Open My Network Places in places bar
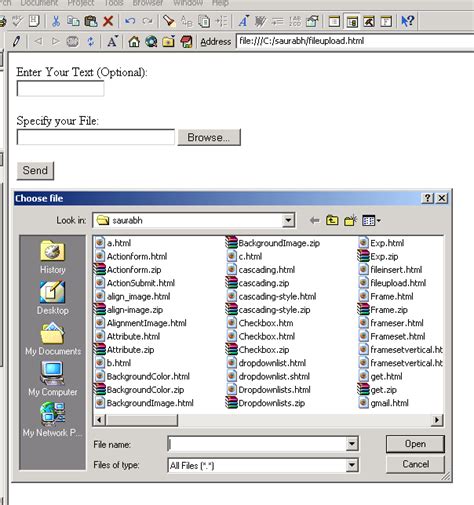 pos(53,420)
